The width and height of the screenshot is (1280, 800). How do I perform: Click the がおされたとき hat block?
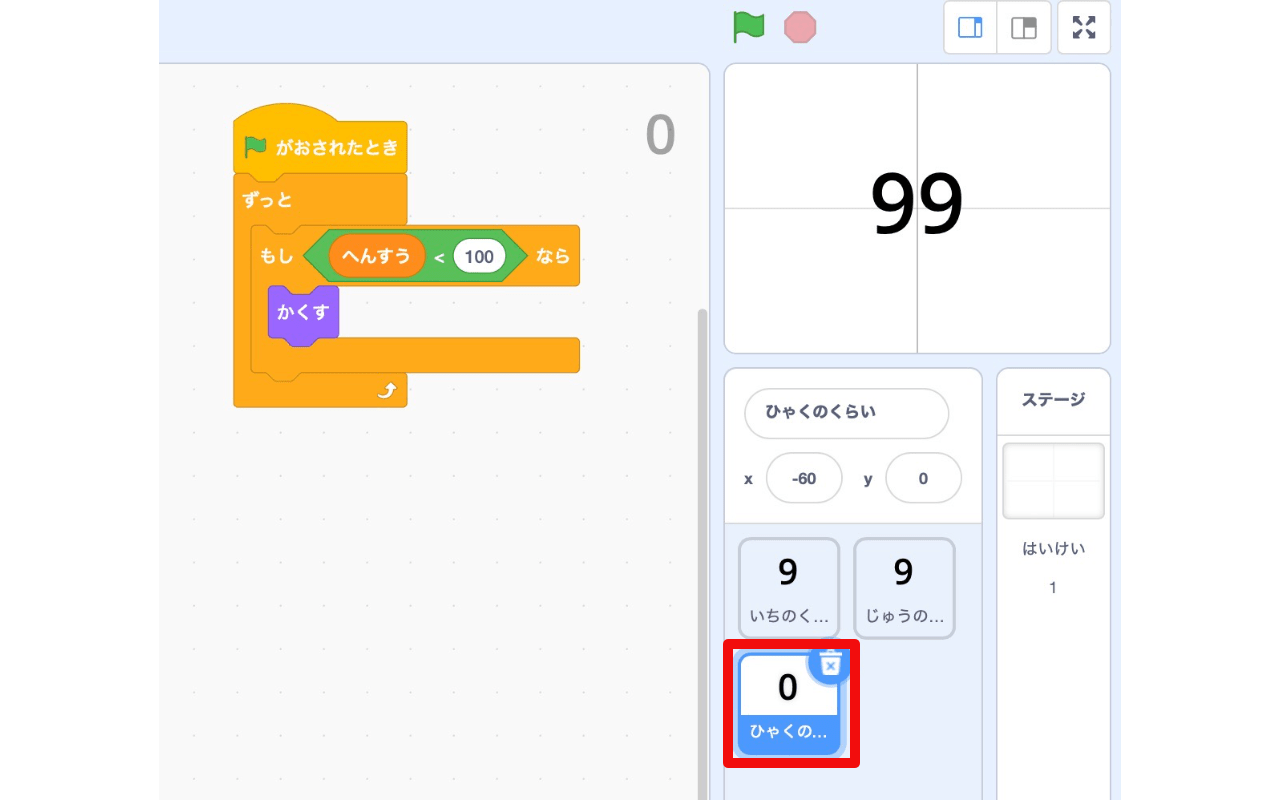click(320, 143)
